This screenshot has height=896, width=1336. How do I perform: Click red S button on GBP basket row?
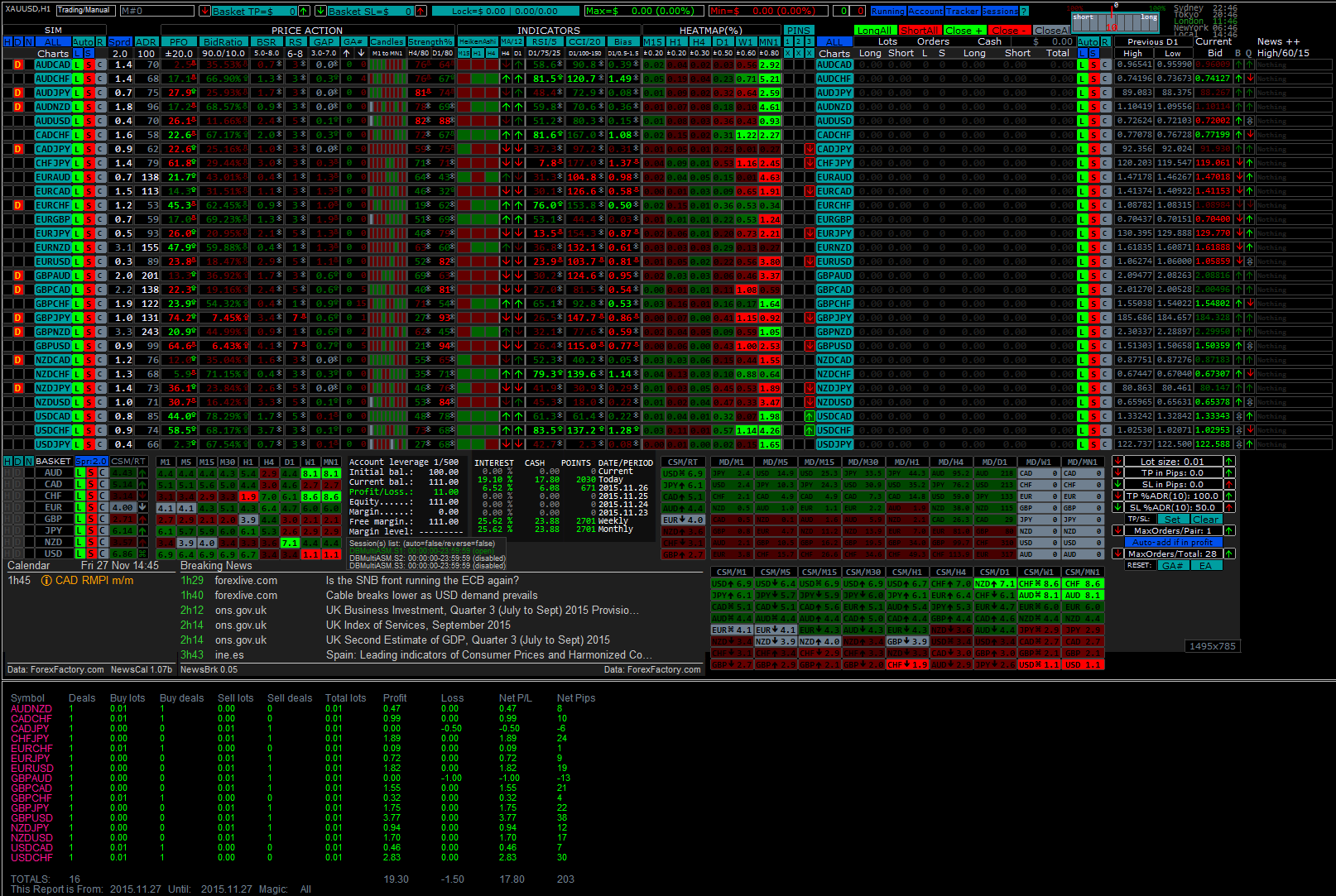pos(91,519)
